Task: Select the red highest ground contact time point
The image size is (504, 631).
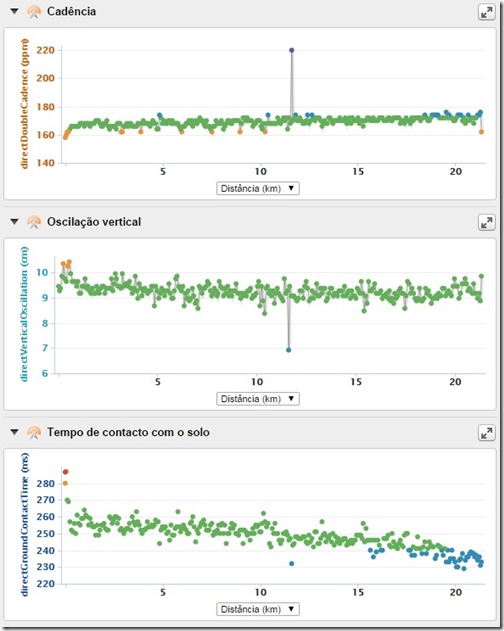Action: [x=66, y=472]
